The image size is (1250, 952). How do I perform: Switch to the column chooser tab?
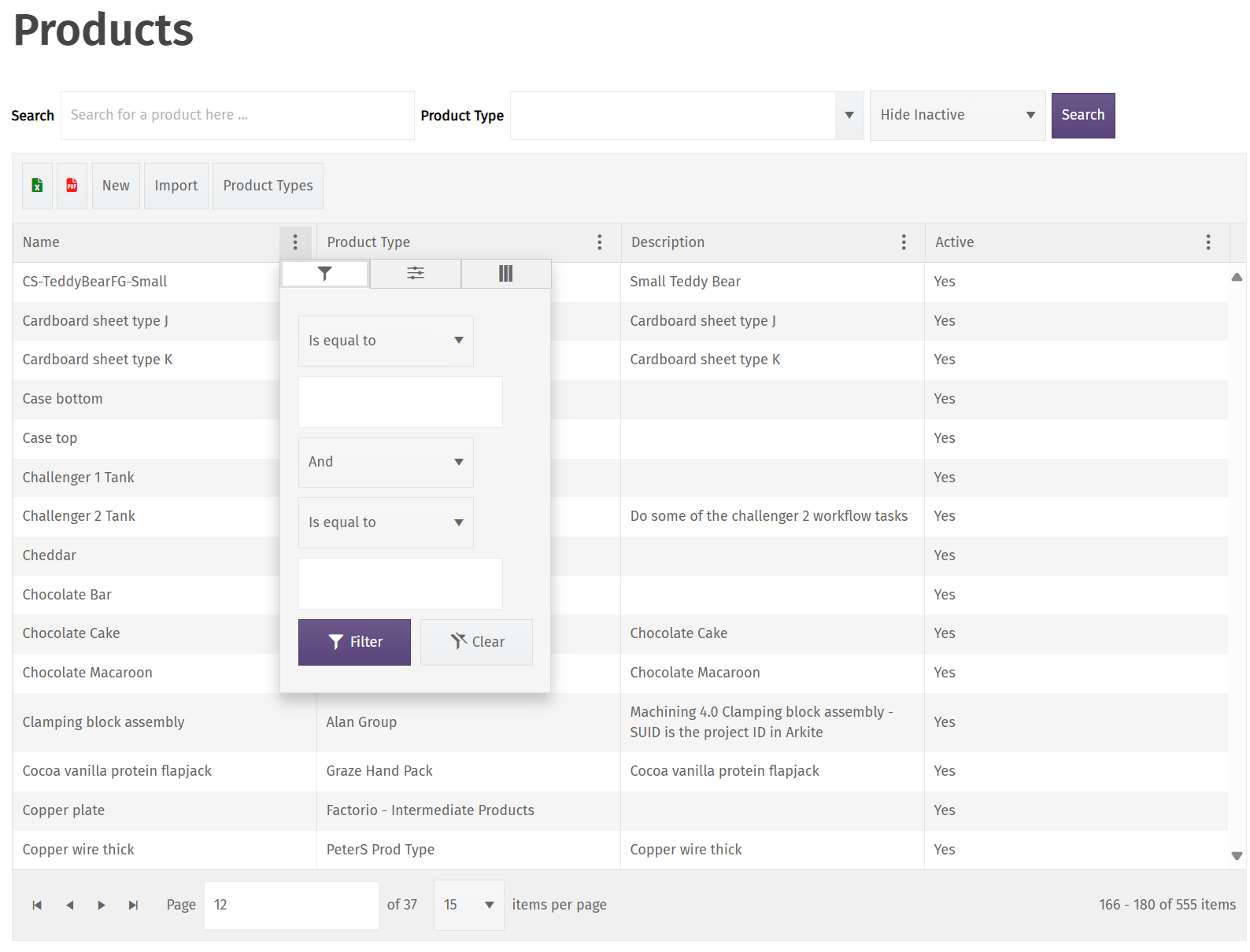click(x=505, y=274)
